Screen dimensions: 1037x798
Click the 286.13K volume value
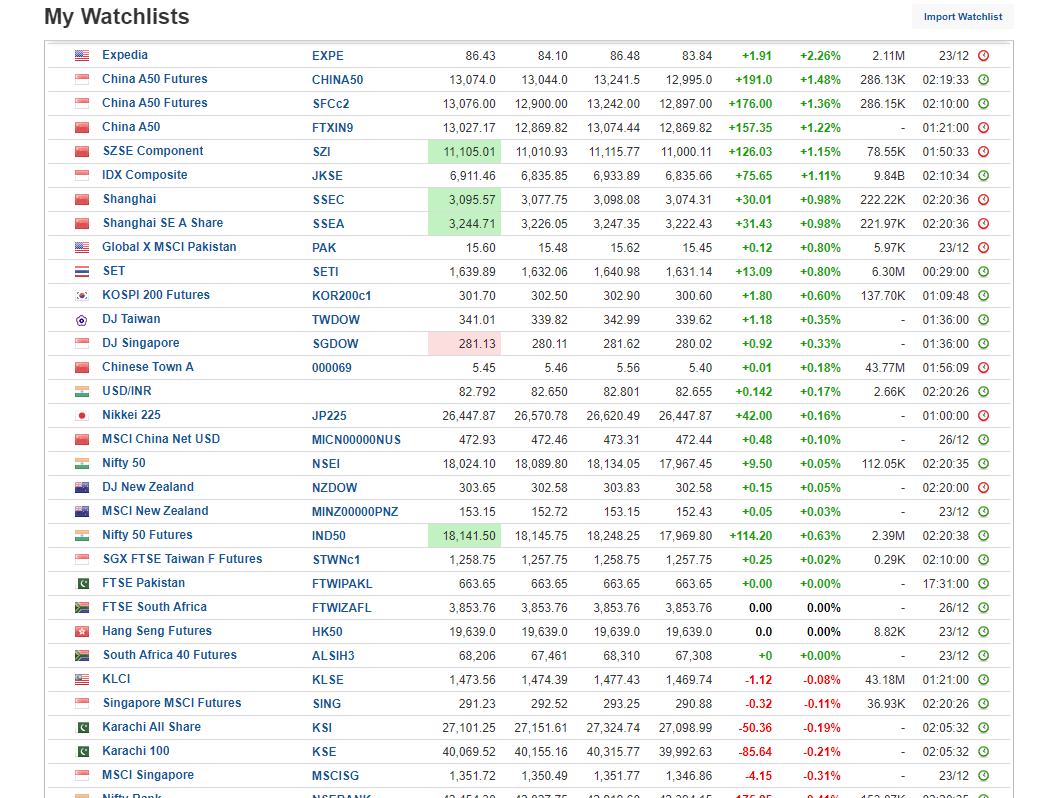coord(882,80)
